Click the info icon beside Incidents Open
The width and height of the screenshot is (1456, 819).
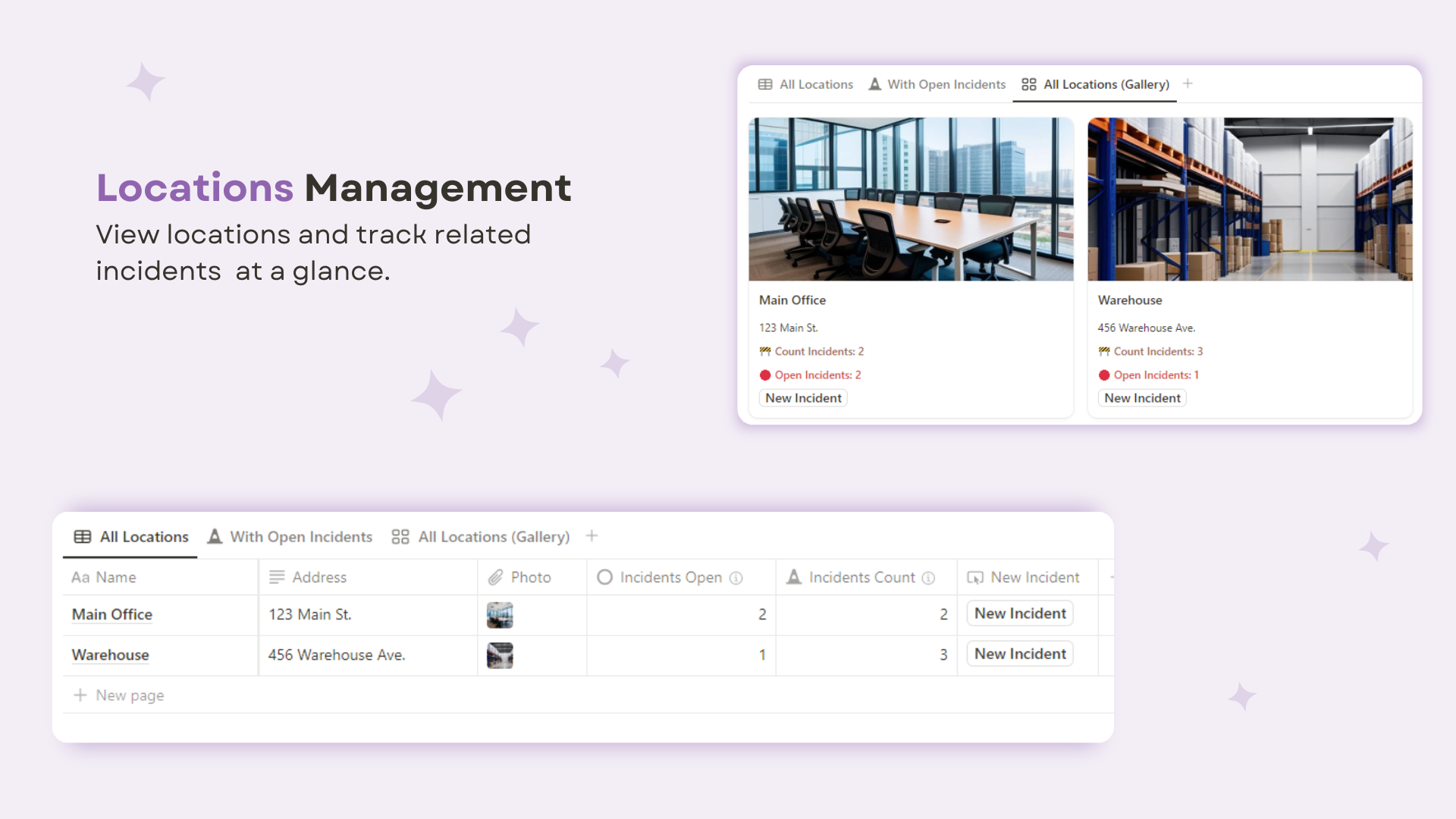[736, 578]
